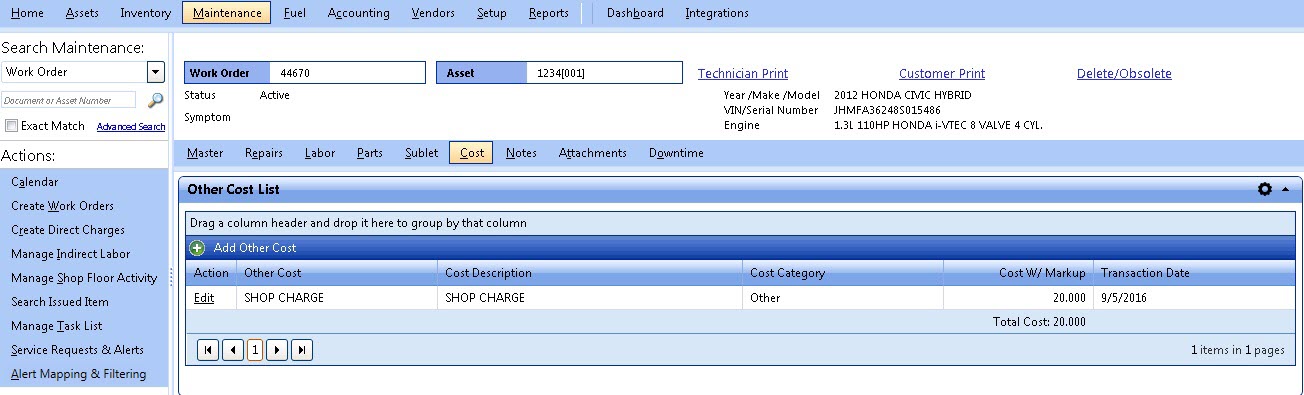The width and height of the screenshot is (1304, 395).
Task: Click the 20.000 cost with markup cell
Action: click(1018, 298)
